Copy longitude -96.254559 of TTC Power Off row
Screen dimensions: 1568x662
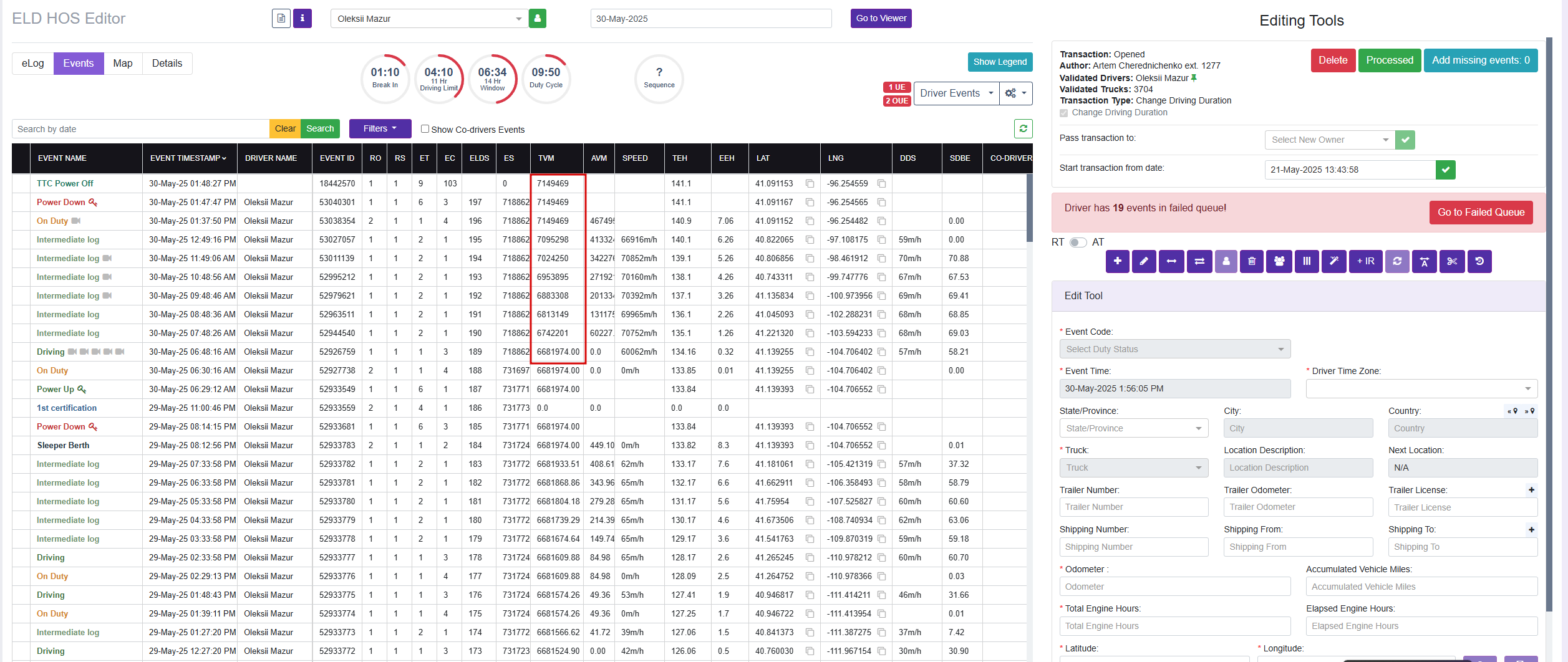tap(881, 183)
